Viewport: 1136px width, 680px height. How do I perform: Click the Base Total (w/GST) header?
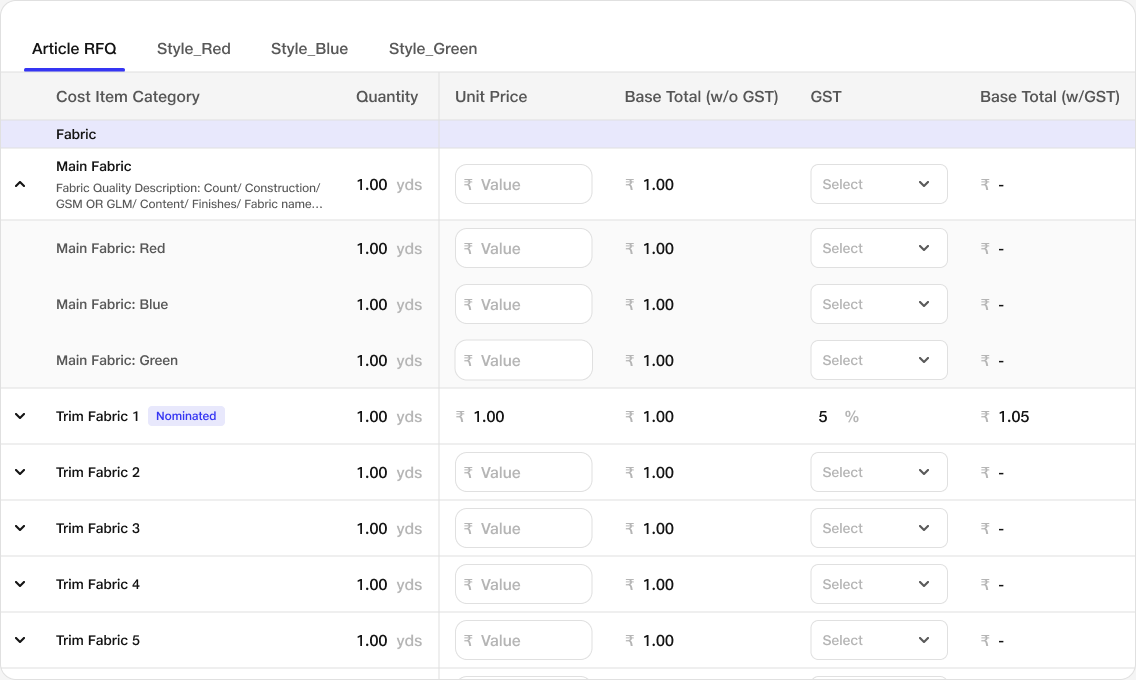point(1050,96)
